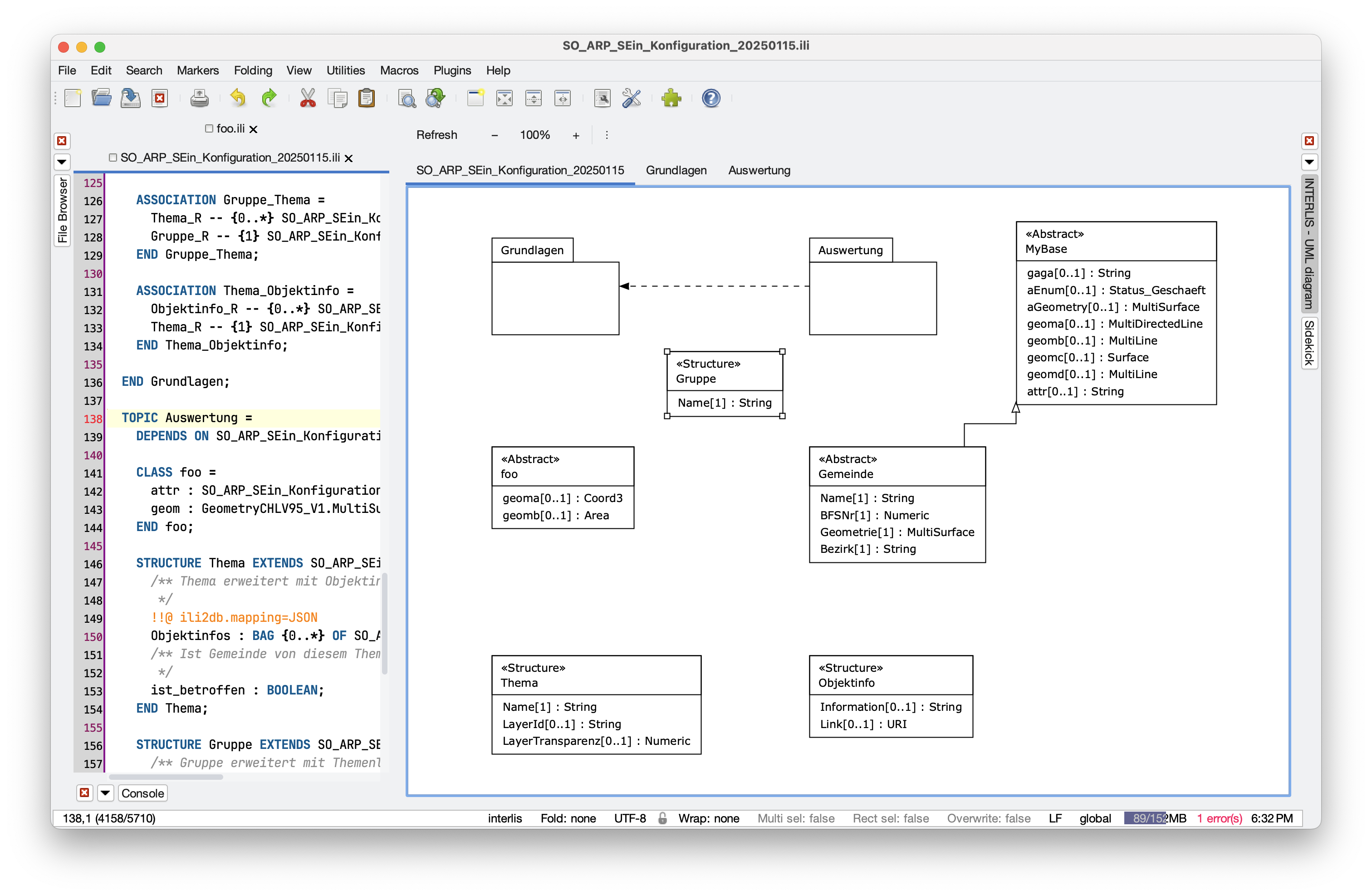
Task: Create a new file with toolbar icon
Action: coord(73,98)
